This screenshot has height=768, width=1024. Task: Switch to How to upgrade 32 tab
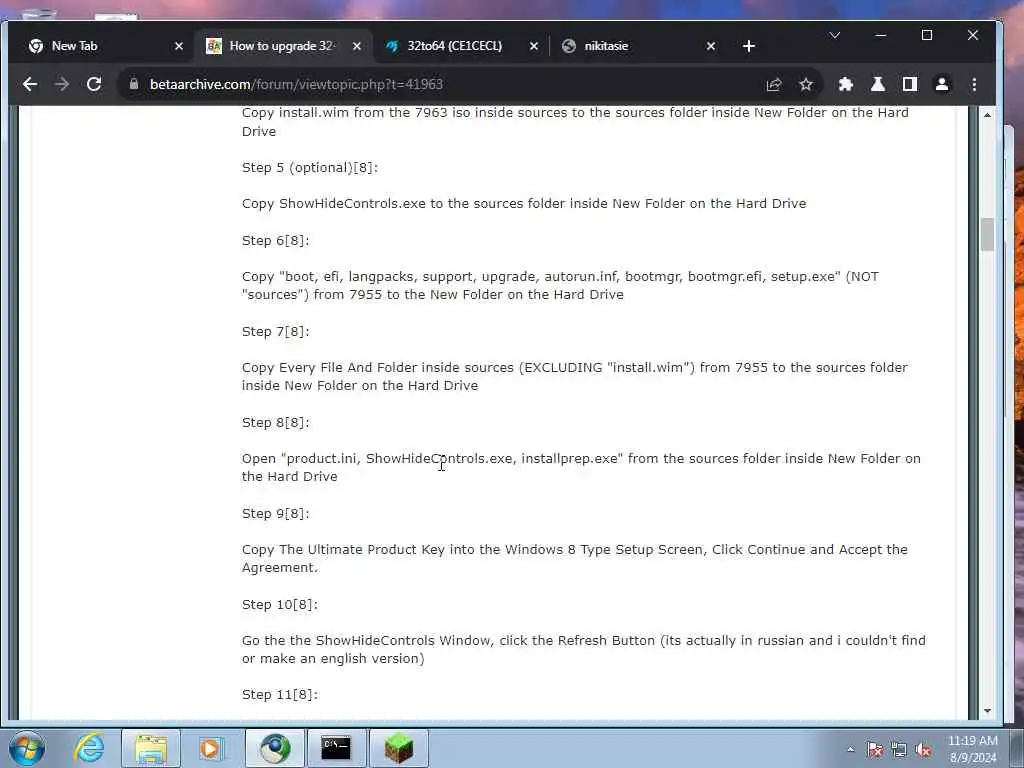[x=281, y=46]
